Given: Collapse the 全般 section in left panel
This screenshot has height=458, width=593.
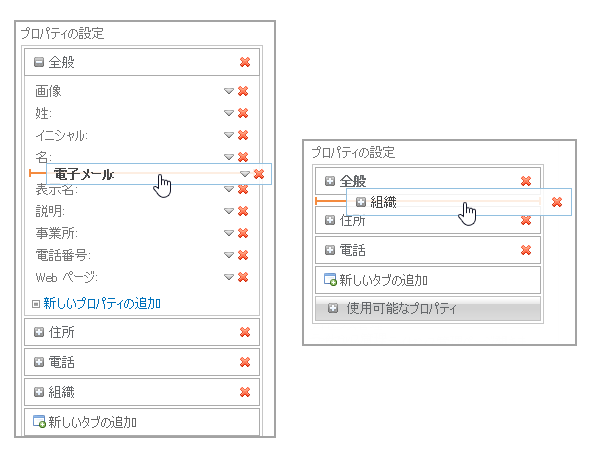Looking at the screenshot, I should [x=39, y=62].
